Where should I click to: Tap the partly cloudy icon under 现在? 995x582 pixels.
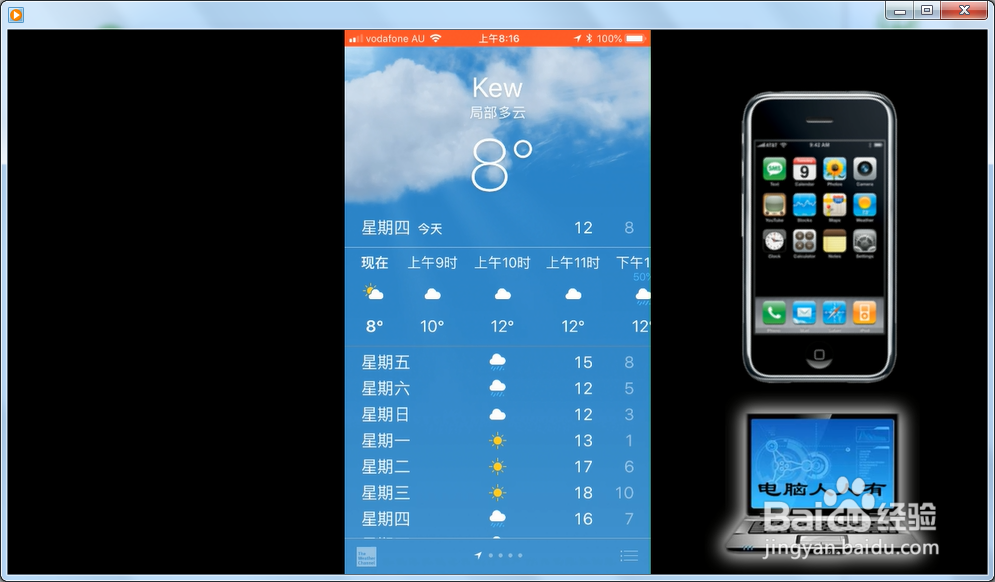point(373,293)
